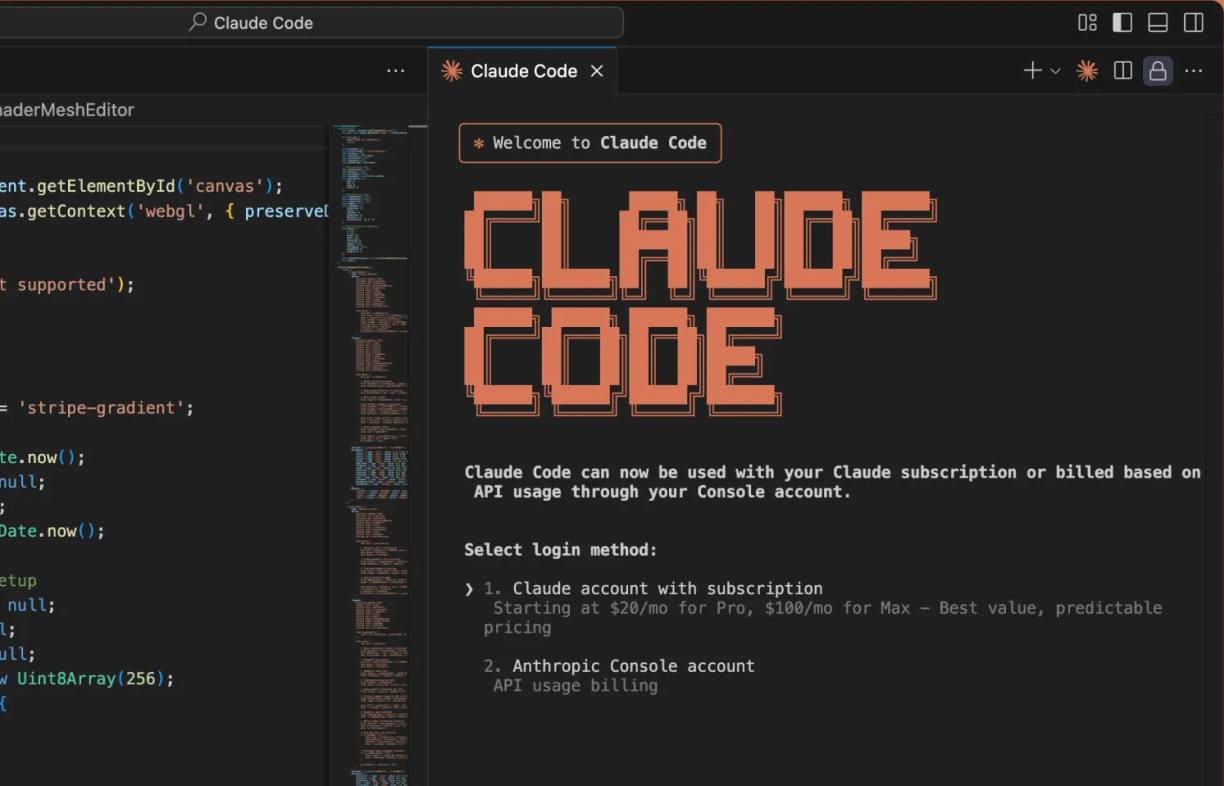
Task: Click the lock icon in editor toolbar
Action: point(1158,71)
